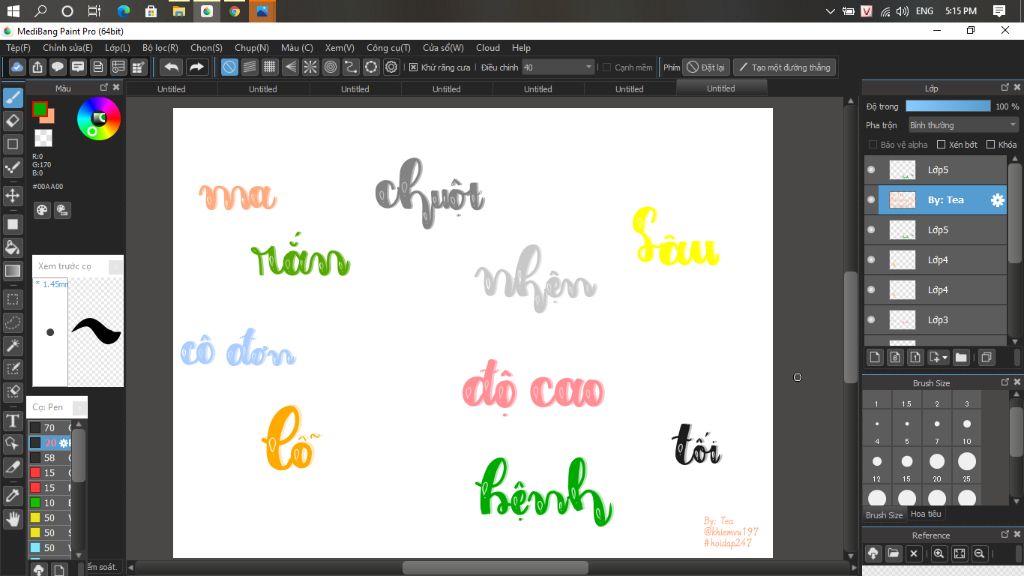Click the Redo arrow in toolbar
The height and width of the screenshot is (576, 1024).
click(x=196, y=67)
